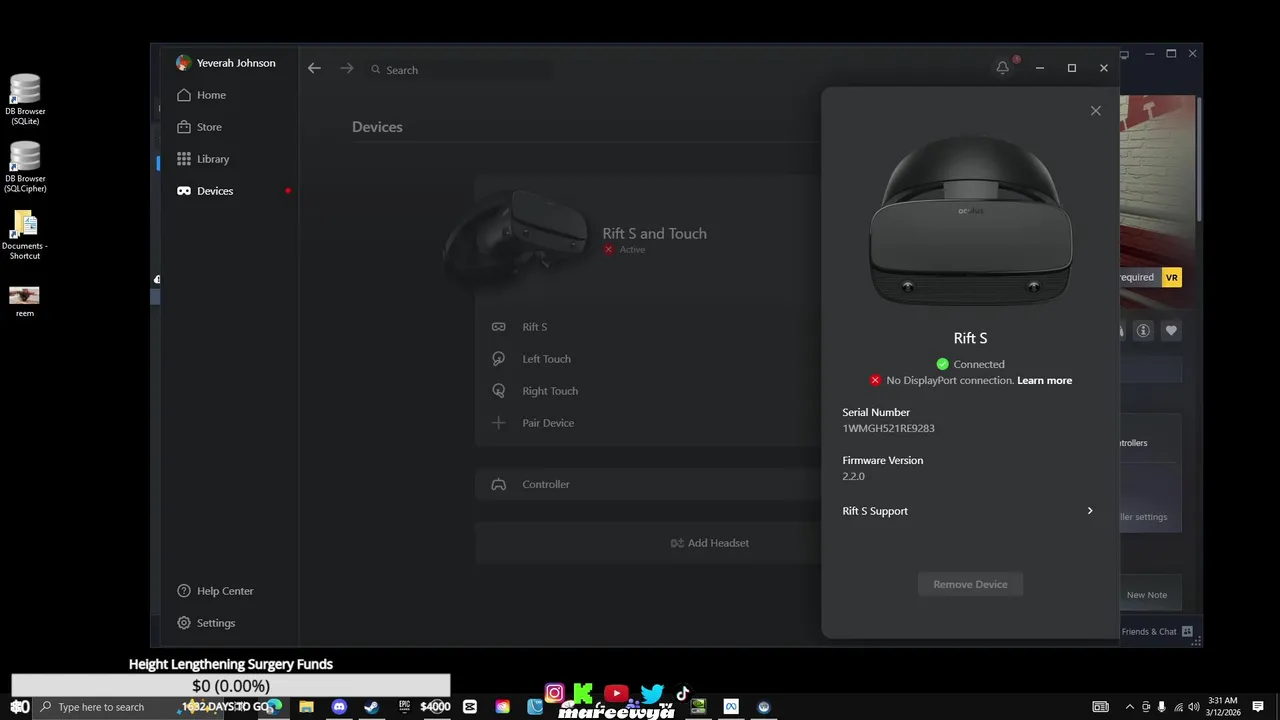Open the reem desktop image file

(x=25, y=301)
